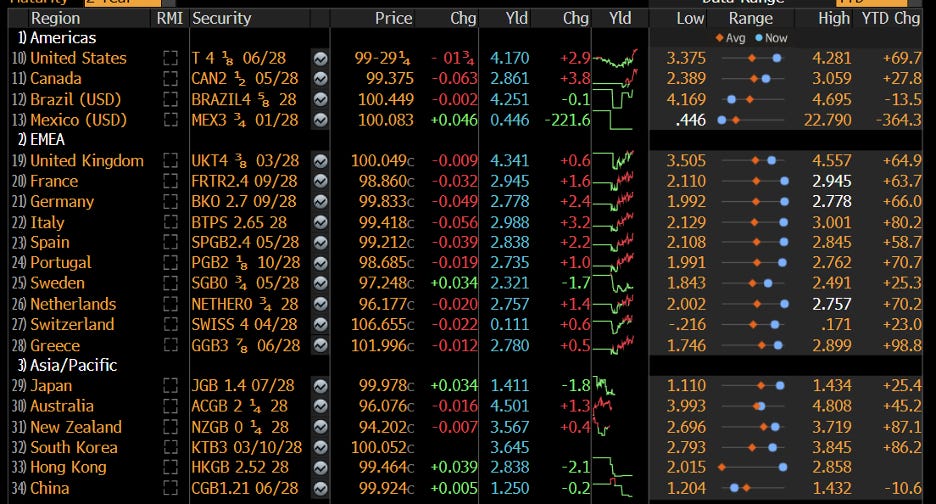Viewport: 936px width, 504px height.
Task: Collapse the Americas region group
Action: coord(57,38)
